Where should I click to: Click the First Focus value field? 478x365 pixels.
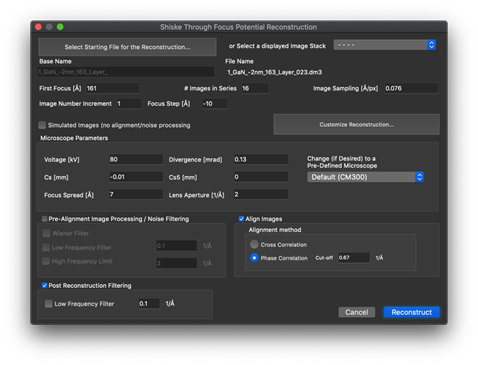112,88
